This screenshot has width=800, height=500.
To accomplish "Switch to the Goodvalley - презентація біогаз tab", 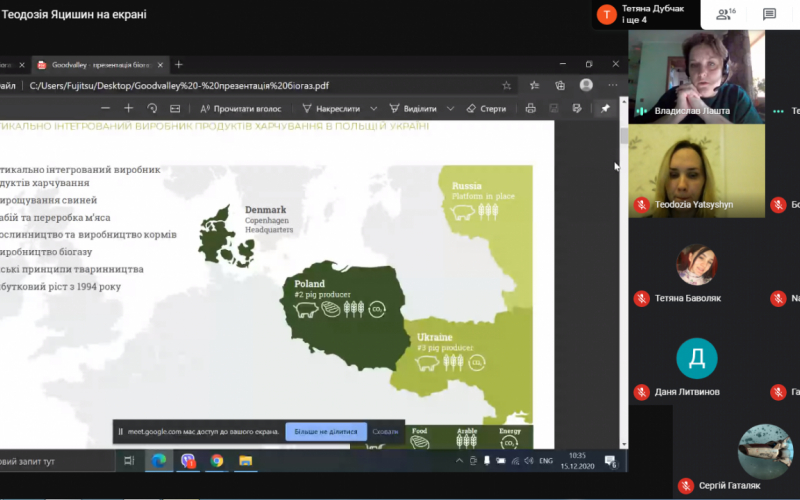I will tap(101, 65).
